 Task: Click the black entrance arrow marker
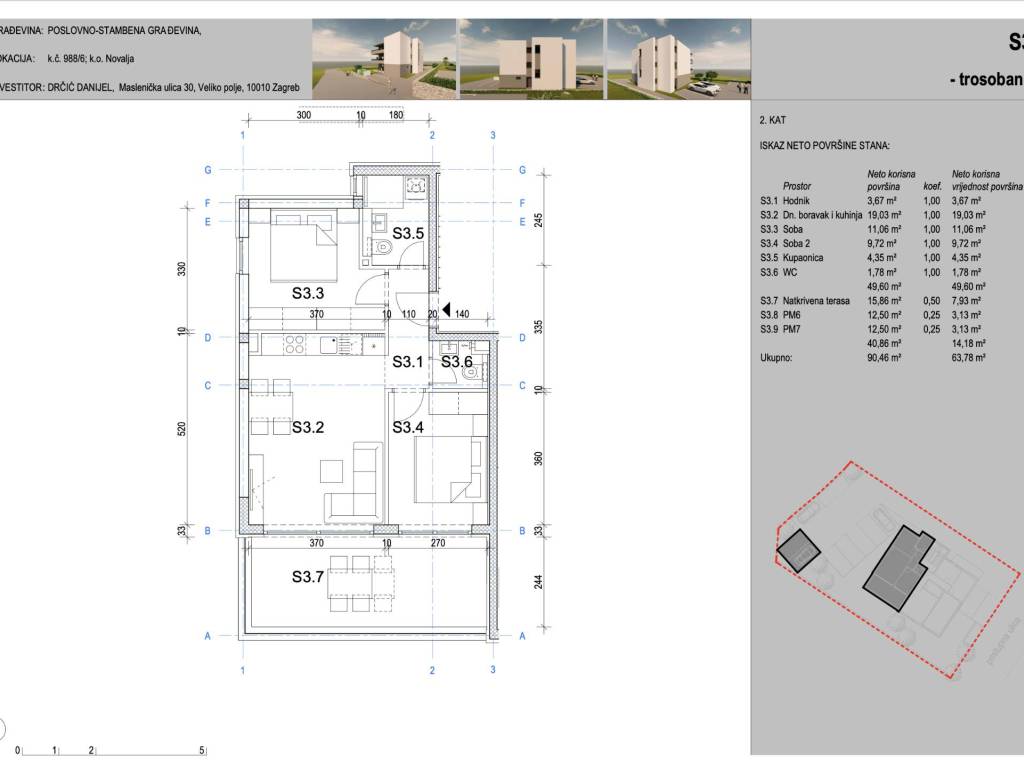tap(447, 312)
